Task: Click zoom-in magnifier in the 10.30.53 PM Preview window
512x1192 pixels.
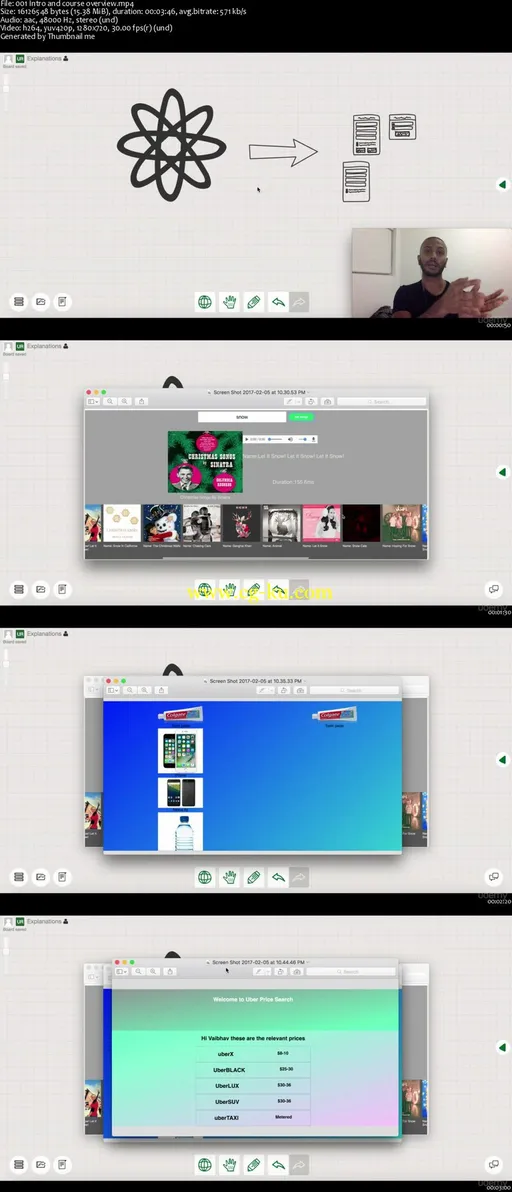Action: click(125, 401)
